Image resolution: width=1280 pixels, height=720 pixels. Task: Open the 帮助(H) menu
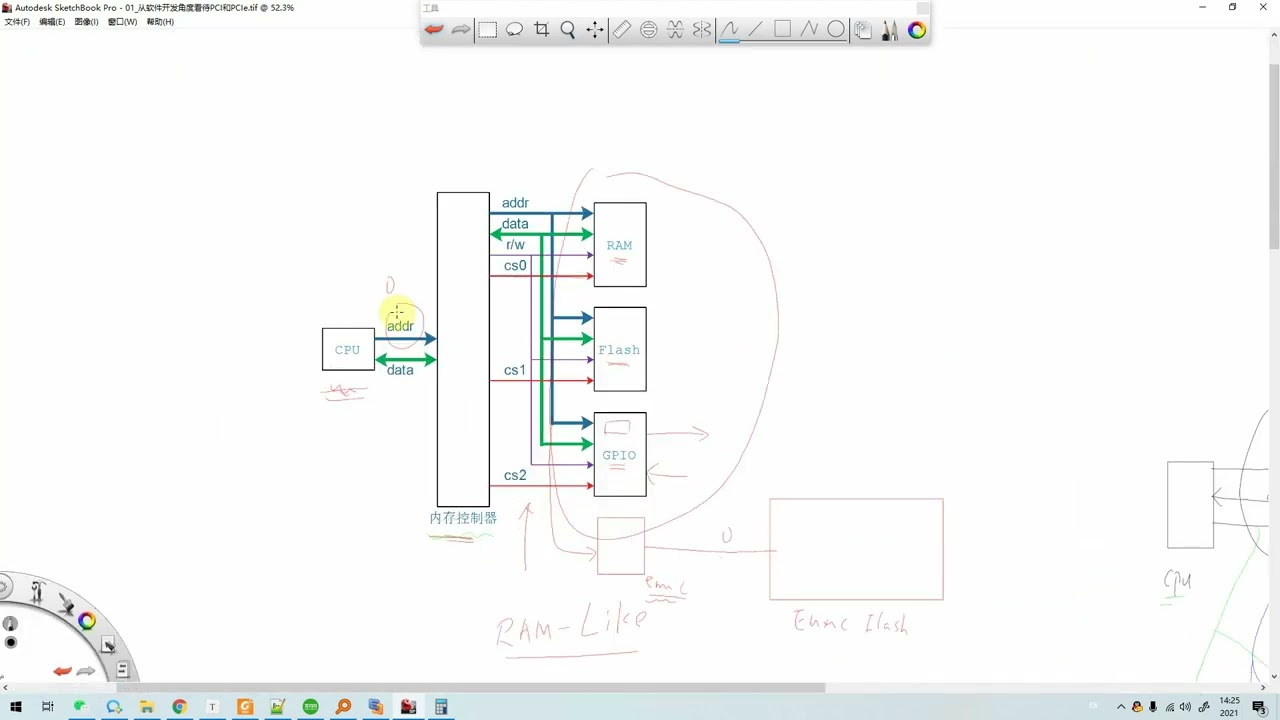(160, 22)
